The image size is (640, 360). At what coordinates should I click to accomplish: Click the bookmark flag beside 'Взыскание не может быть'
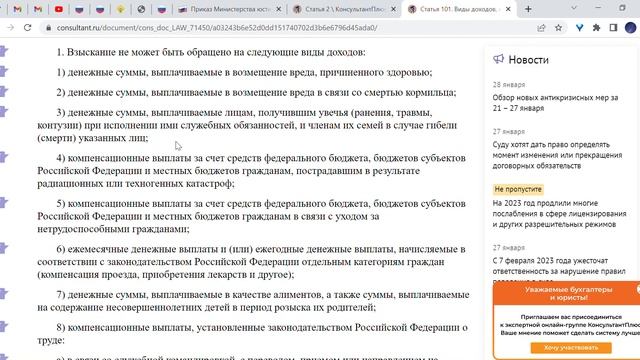(x=4, y=51)
